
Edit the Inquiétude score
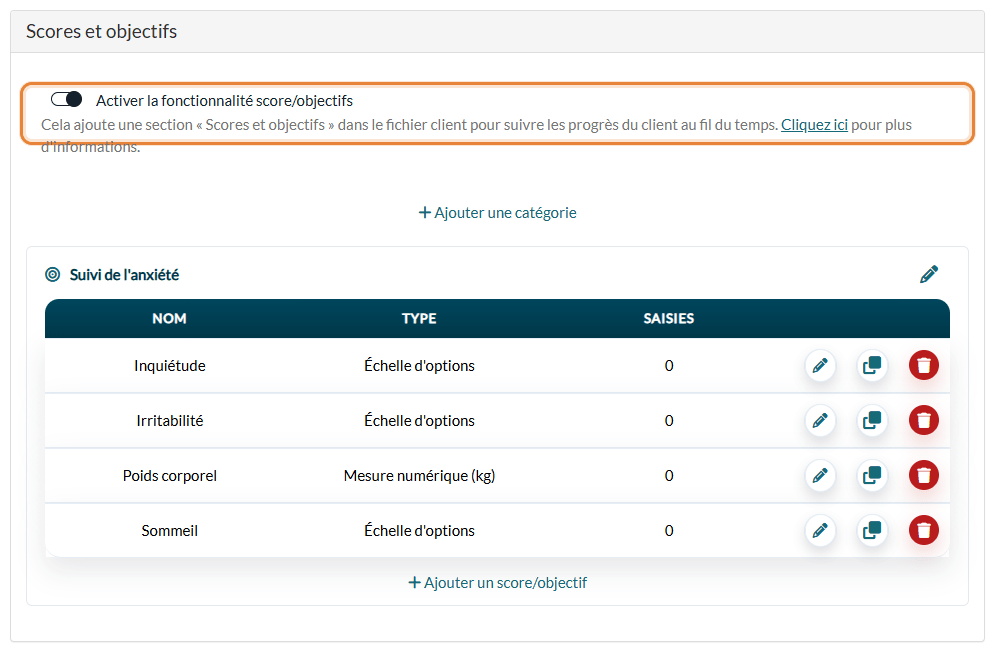pyautogui.click(x=820, y=366)
